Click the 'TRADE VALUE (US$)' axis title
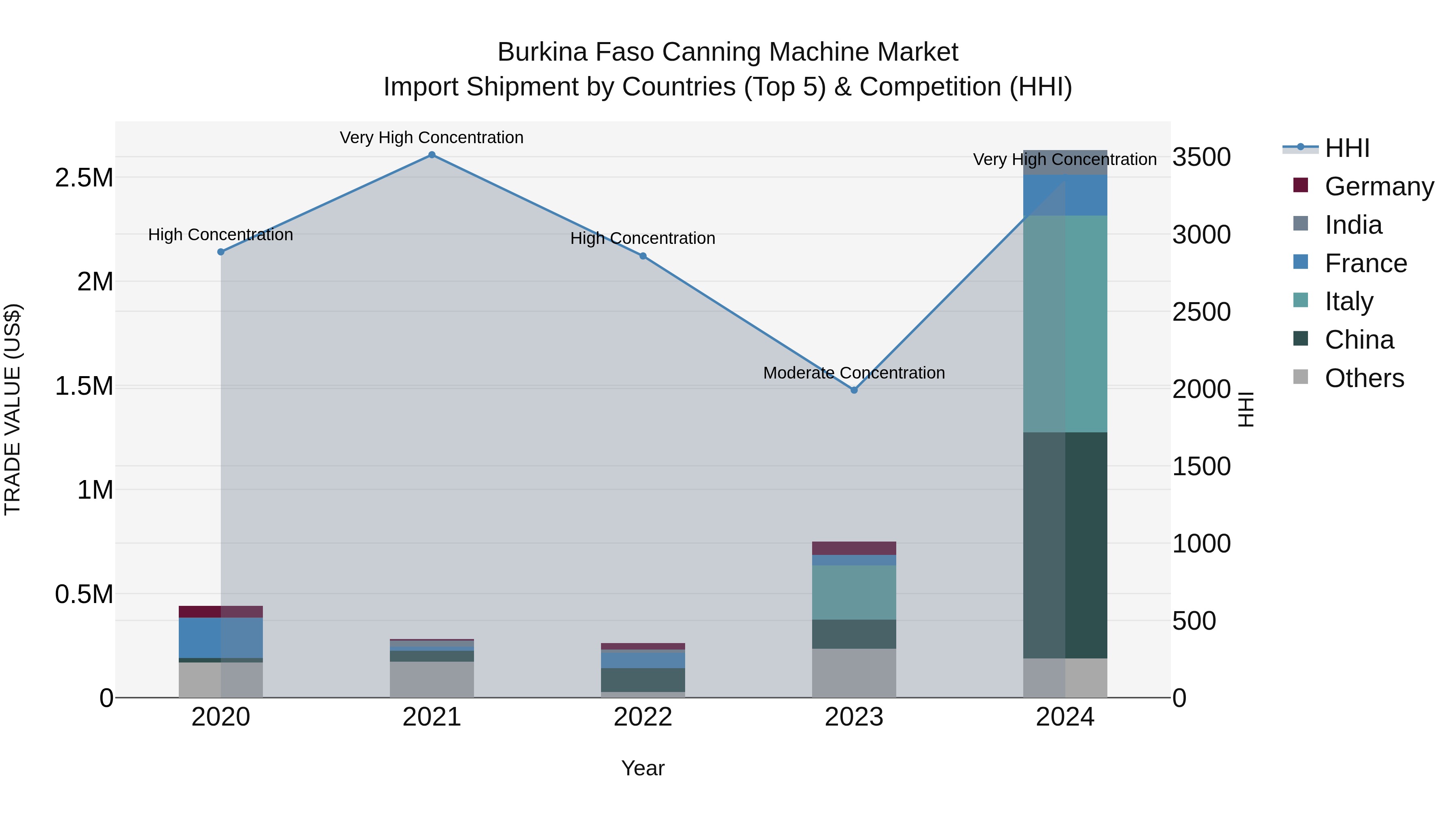 pos(13,410)
